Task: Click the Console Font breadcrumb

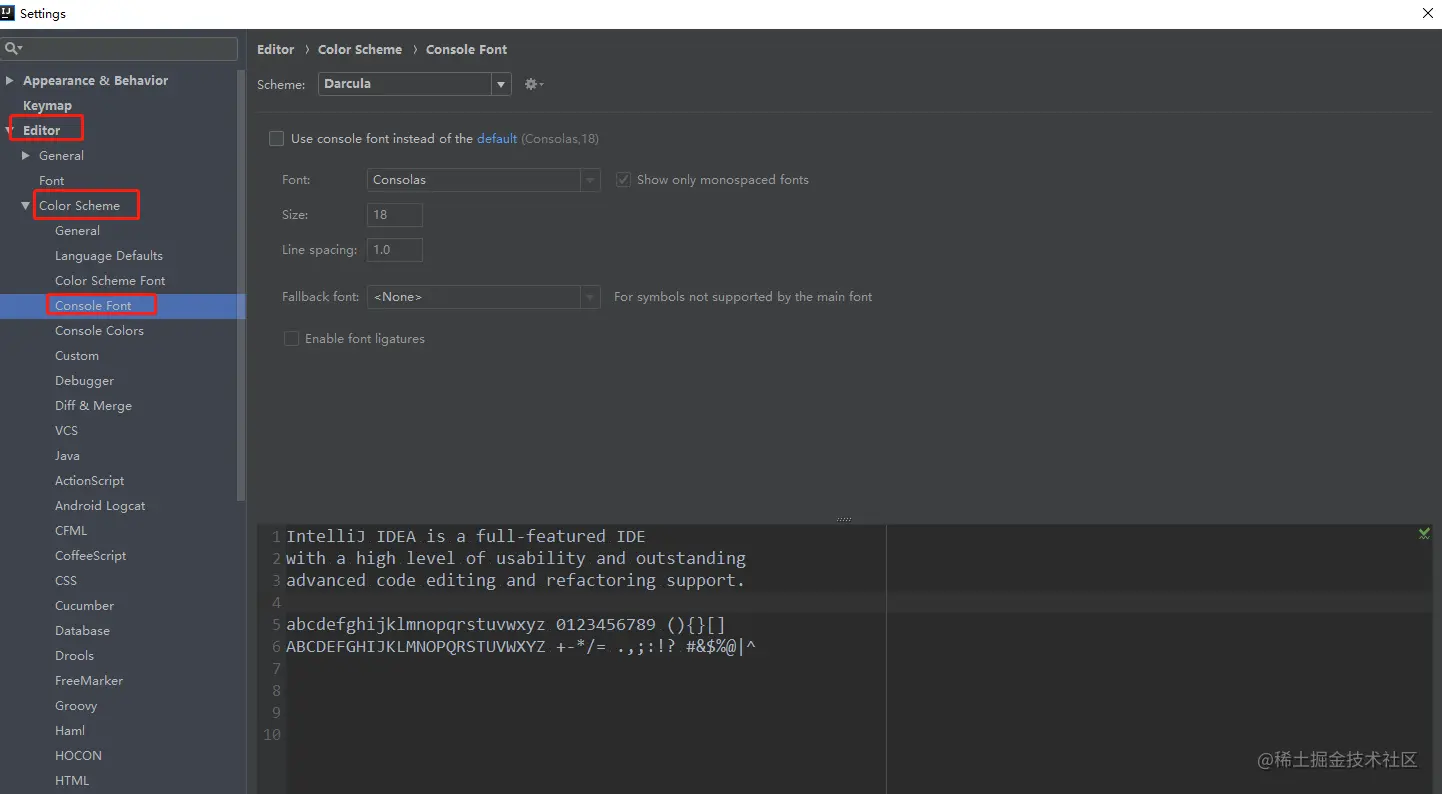Action: (x=467, y=49)
